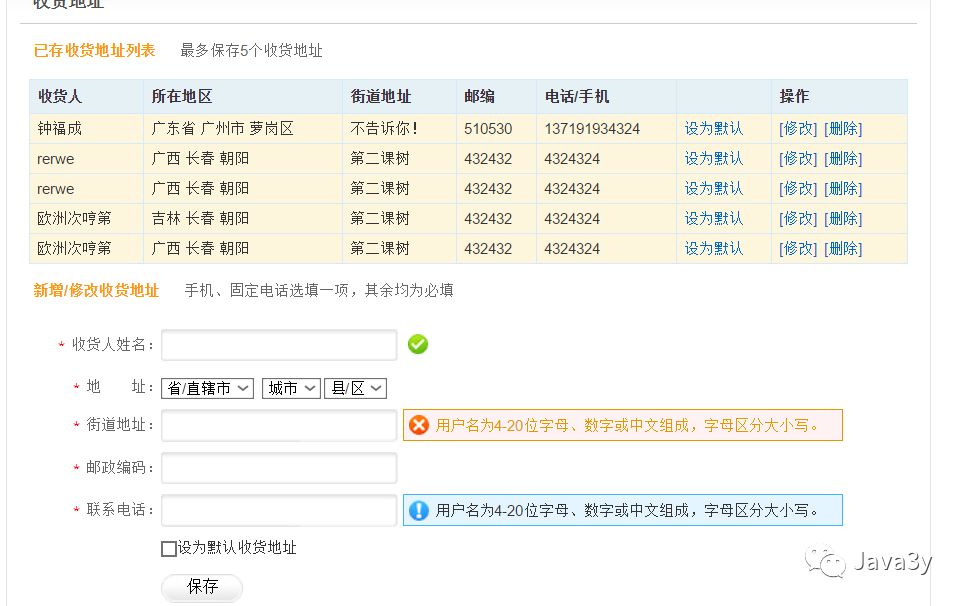This screenshot has width=964, height=606.
Task: Click the 已存收货地址列表 heading
Action: 94,50
